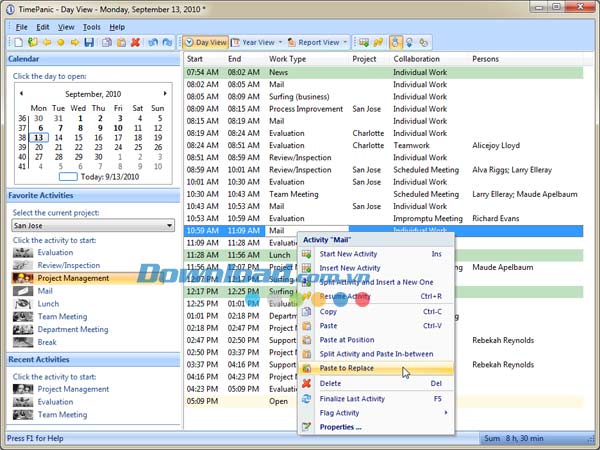
Task: Open the San Jose project combo box
Action: (x=93, y=226)
